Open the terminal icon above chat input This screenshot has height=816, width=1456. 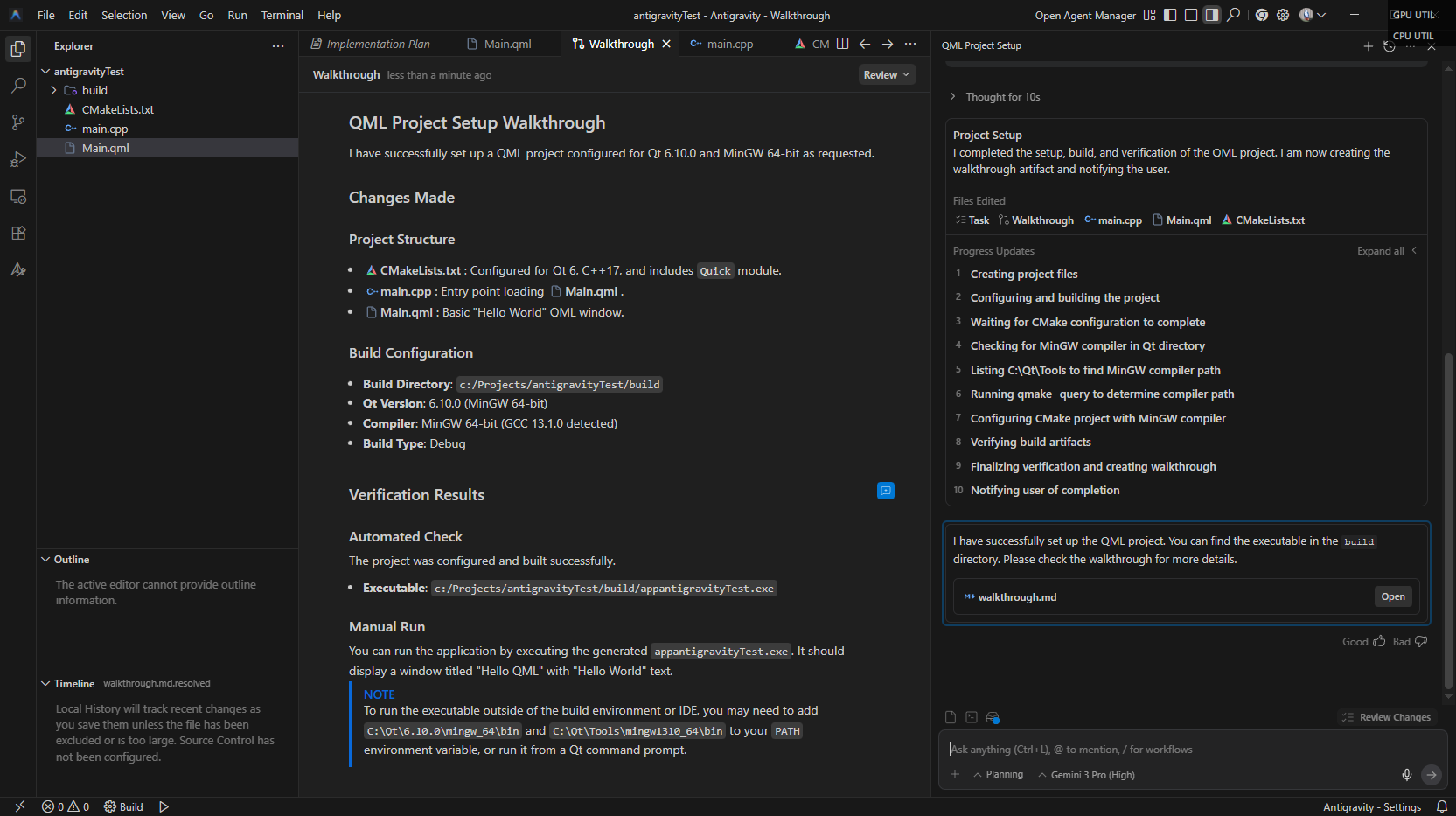pyautogui.click(x=972, y=717)
